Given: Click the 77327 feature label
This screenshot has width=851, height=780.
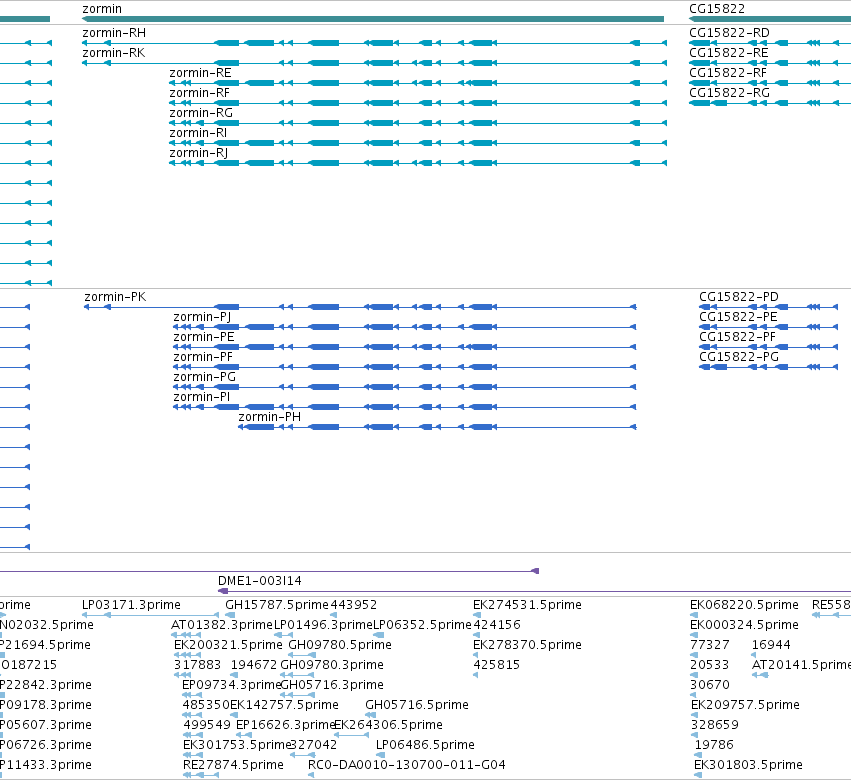Looking at the screenshot, I should 709,645.
